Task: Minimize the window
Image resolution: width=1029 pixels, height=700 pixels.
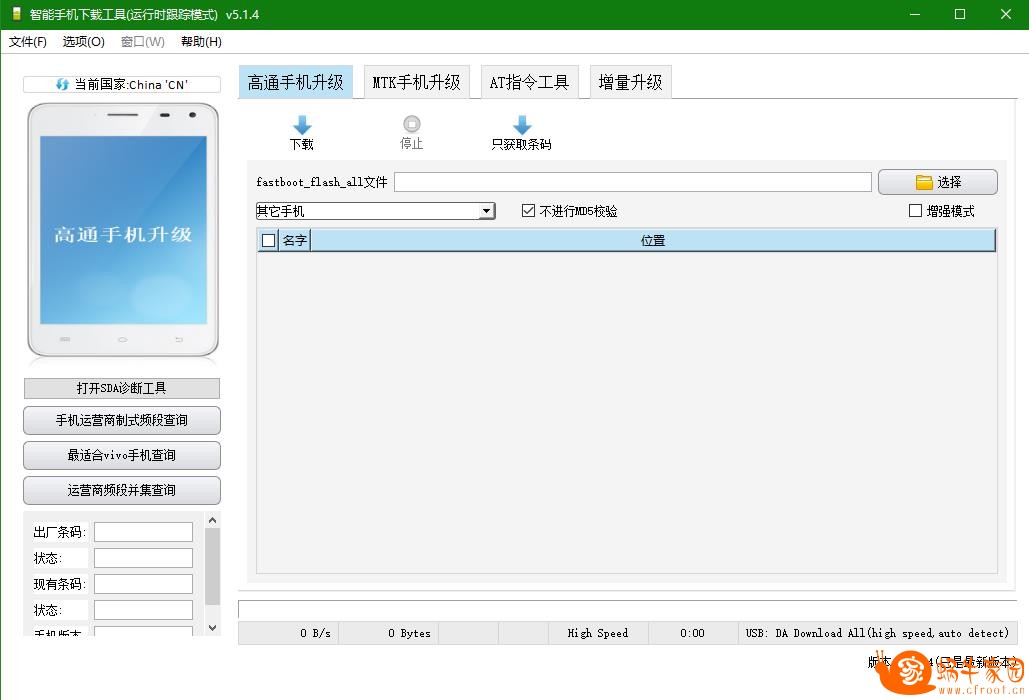Action: 915,14
